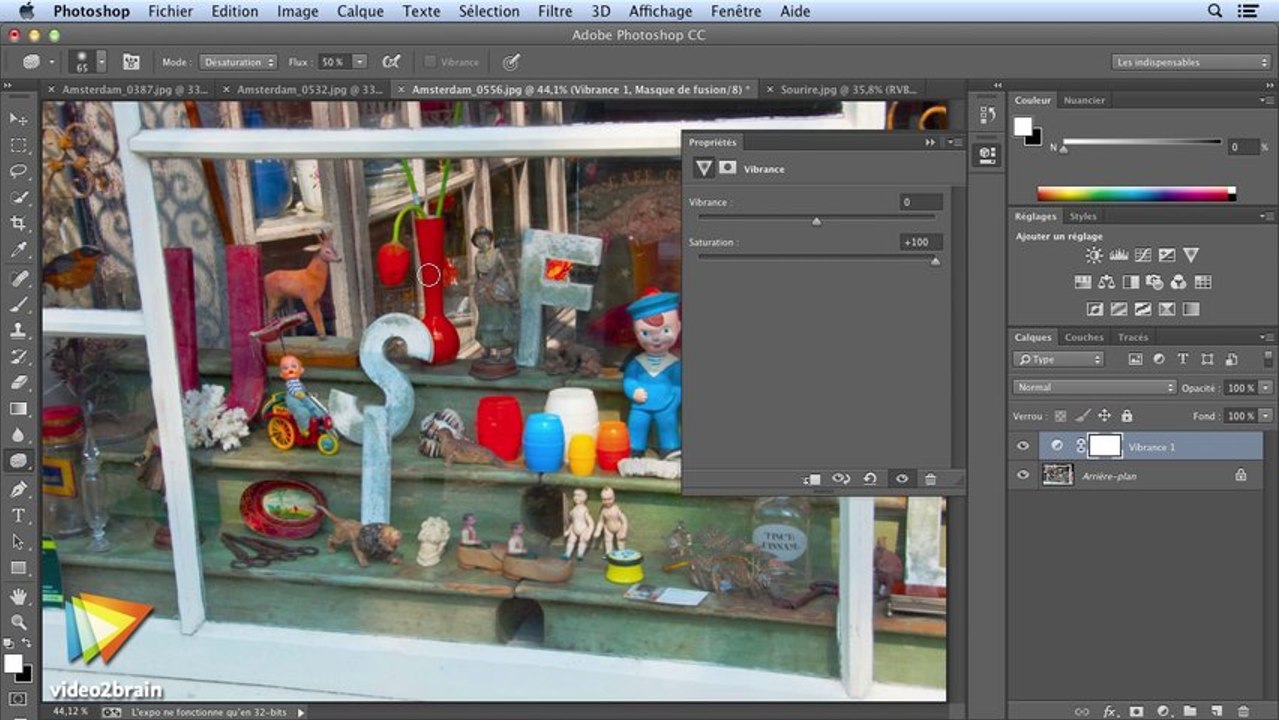Toggle adjustment visibility in Propriétés panel
This screenshot has width=1279, height=720.
(x=901, y=480)
